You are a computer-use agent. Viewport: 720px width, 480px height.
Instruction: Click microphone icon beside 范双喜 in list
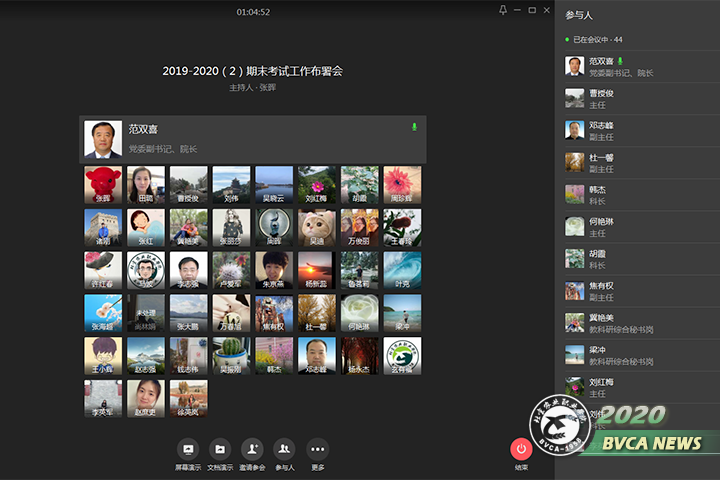click(x=619, y=62)
